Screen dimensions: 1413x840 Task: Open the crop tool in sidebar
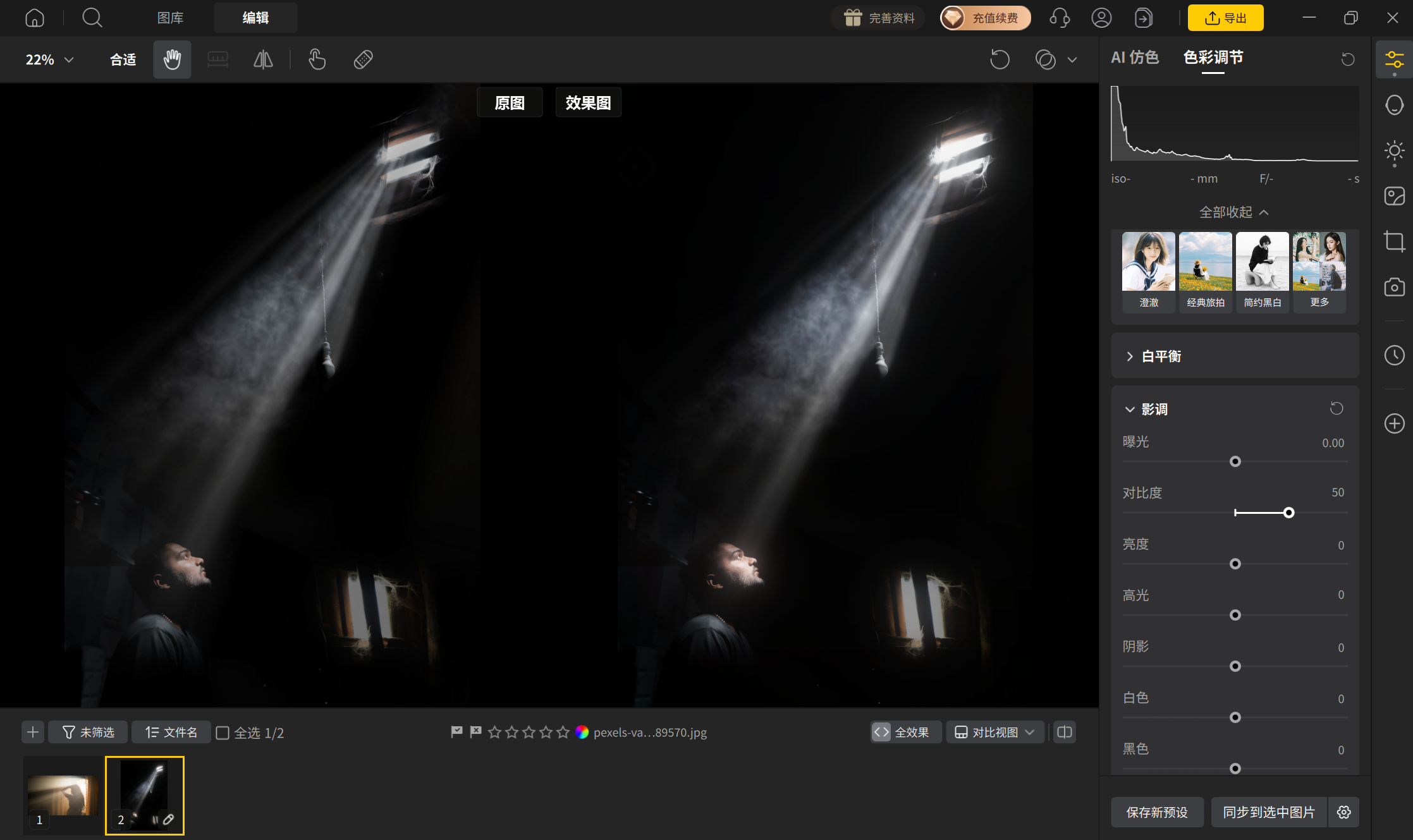(1394, 241)
